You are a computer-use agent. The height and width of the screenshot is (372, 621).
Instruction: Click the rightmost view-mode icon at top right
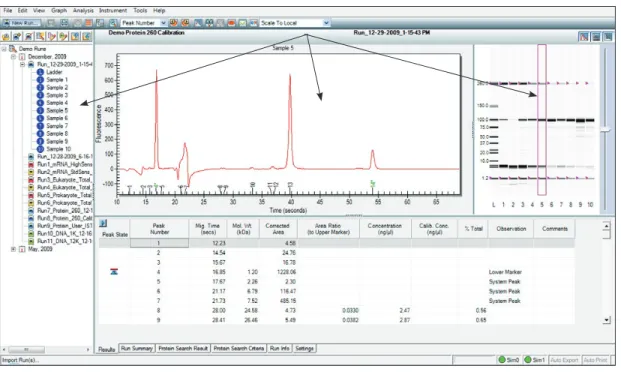pos(608,37)
